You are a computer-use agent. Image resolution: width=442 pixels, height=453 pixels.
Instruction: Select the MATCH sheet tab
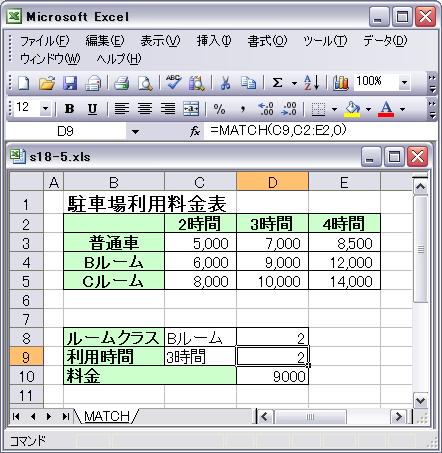pos(107,416)
